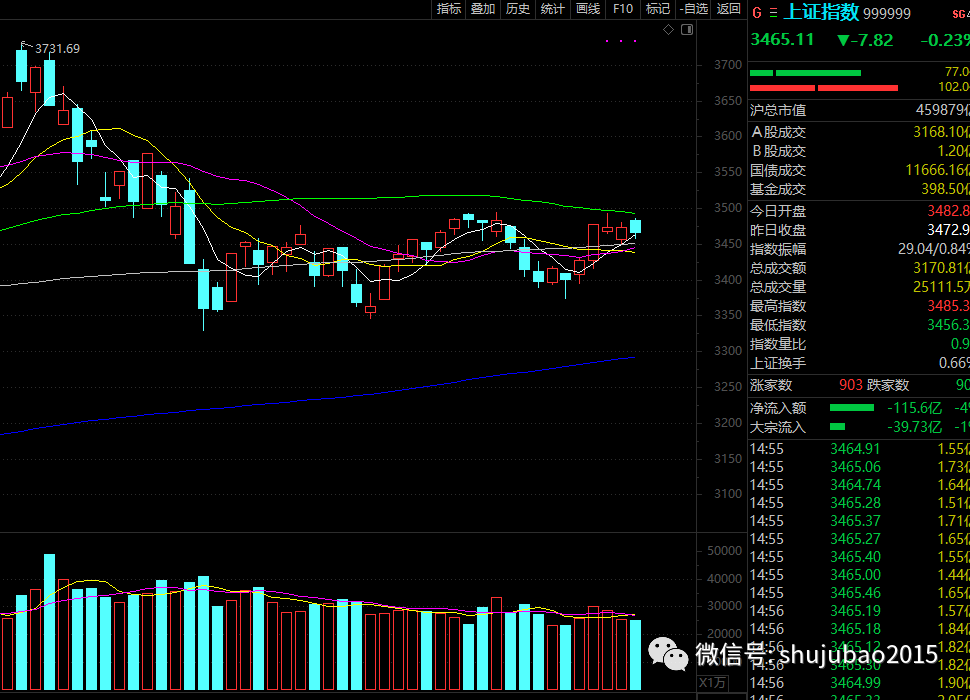The width and height of the screenshot is (970, 700).
Task: Open the 指标 indicators menu
Action: (x=449, y=9)
